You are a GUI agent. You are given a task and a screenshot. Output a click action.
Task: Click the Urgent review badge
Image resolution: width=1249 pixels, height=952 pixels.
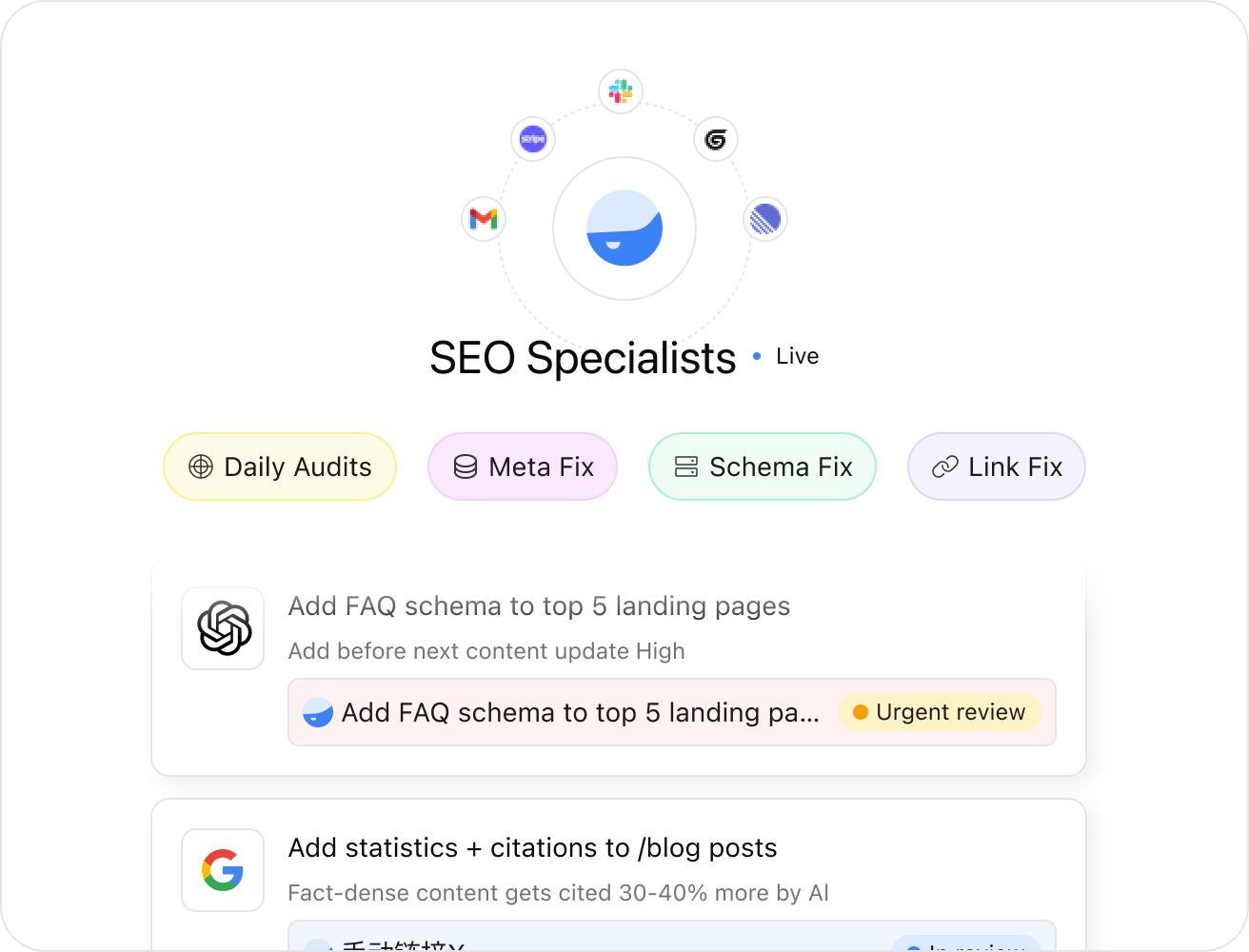pos(939,712)
